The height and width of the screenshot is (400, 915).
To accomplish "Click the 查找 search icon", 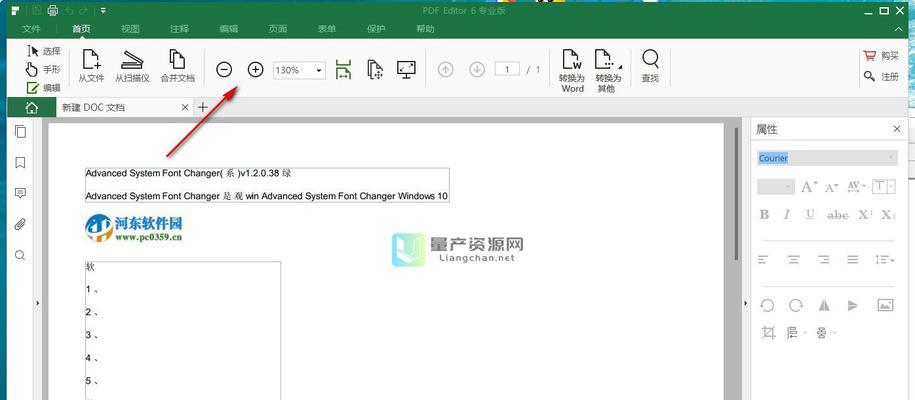I will coord(650,66).
